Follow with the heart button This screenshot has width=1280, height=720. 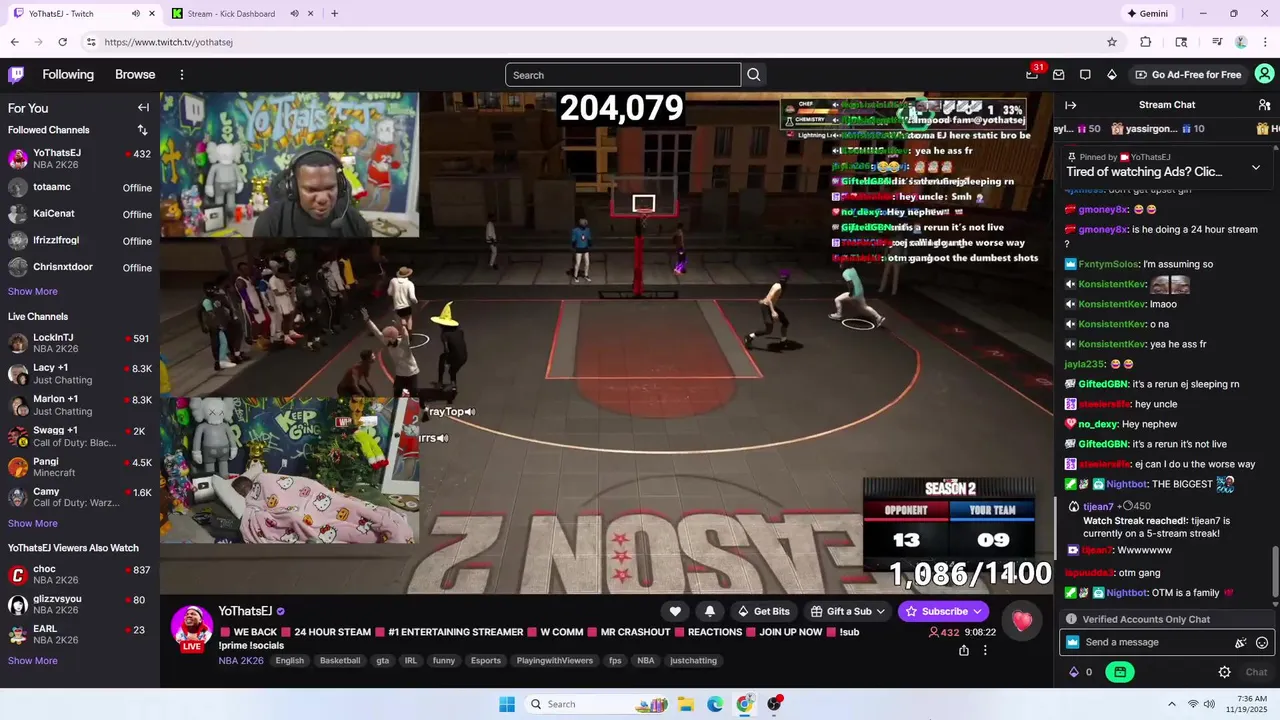pyautogui.click(x=675, y=611)
